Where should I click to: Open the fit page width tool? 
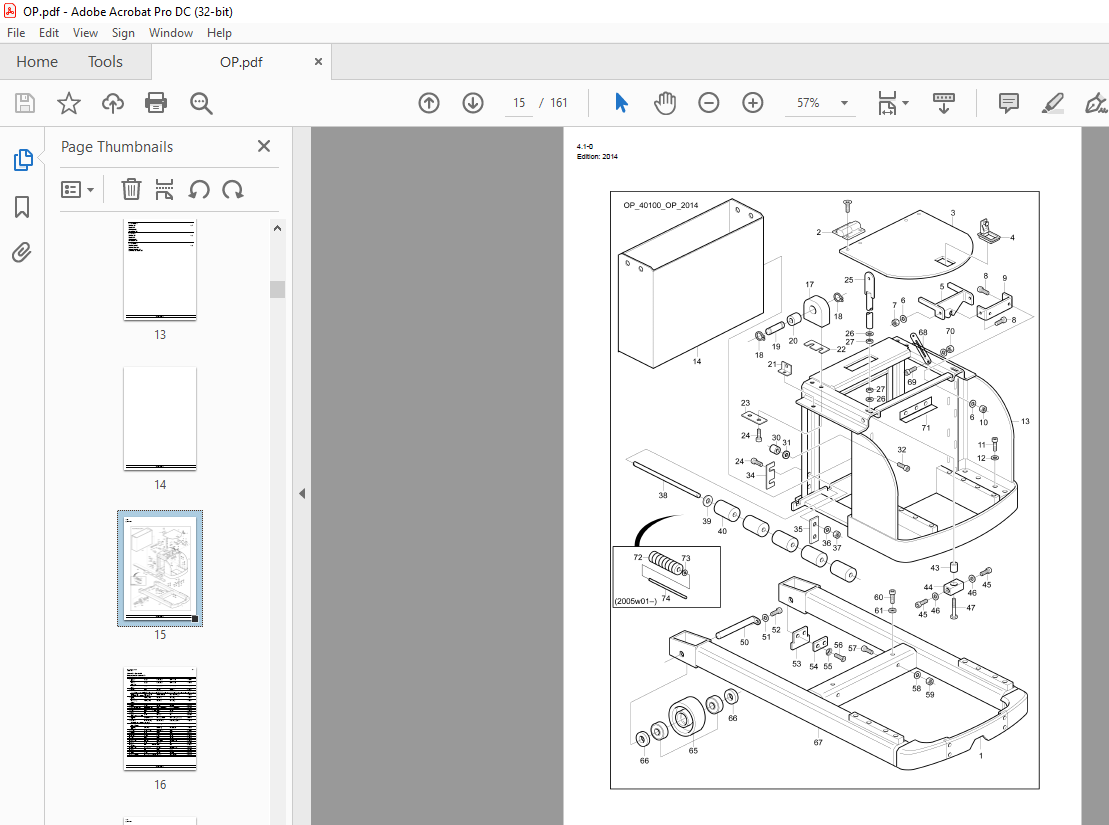887,103
